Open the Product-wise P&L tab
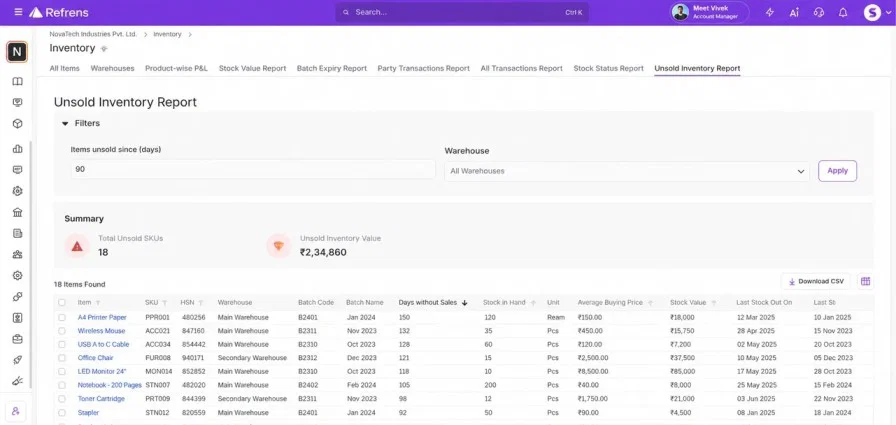This screenshot has height=425, width=896. coord(177,69)
